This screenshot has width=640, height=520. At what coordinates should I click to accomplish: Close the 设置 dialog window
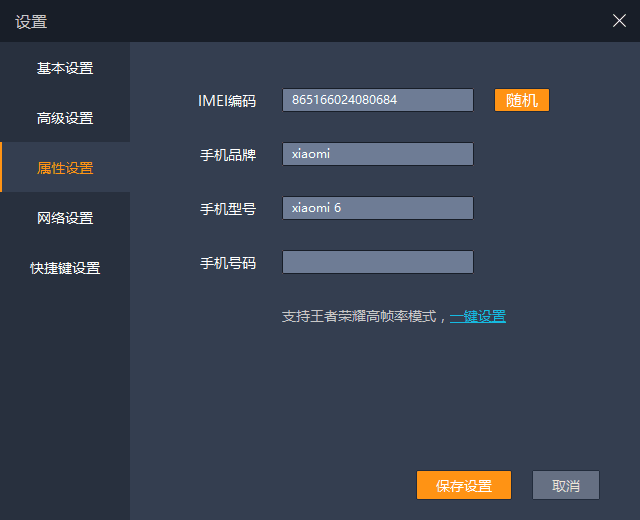tap(619, 21)
